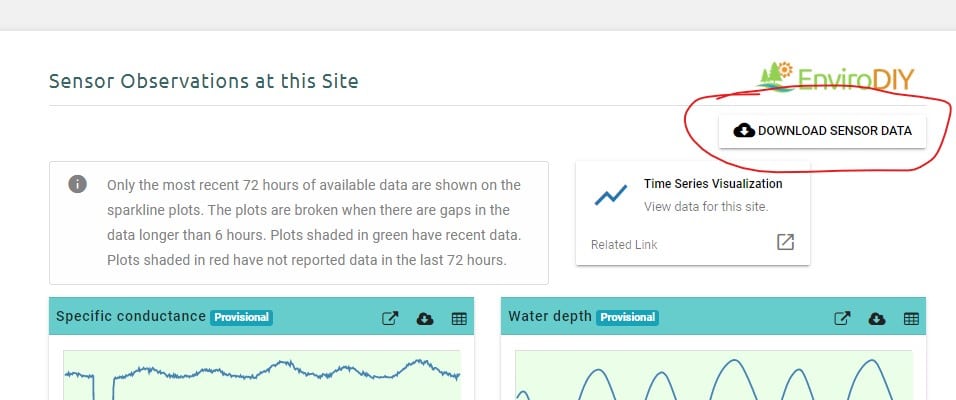Click the Specific conductance sparkline plot
This screenshot has height=400, width=956.
(261, 374)
